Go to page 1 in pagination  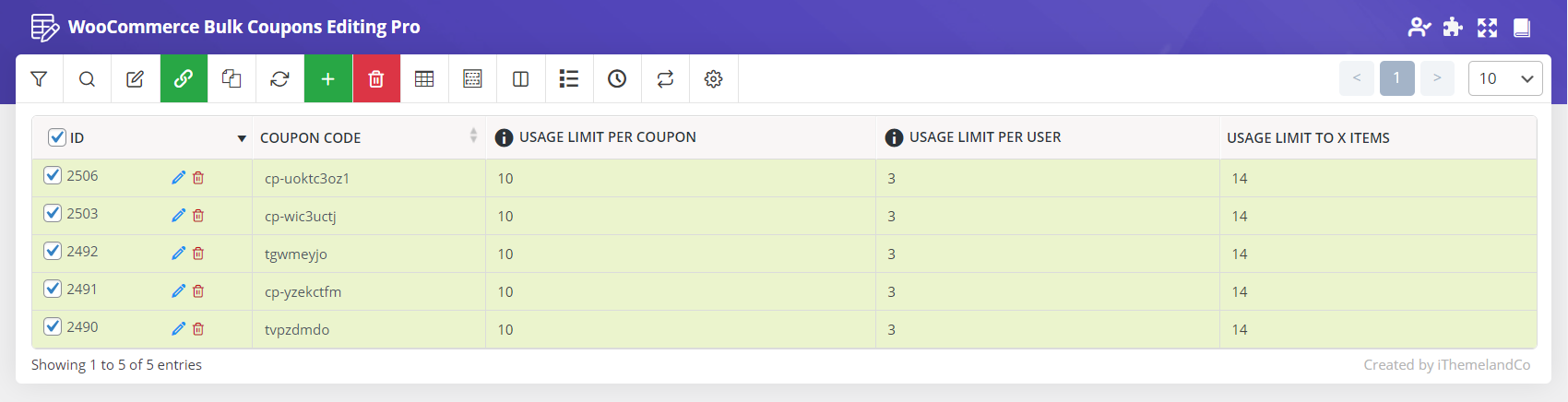[x=1396, y=78]
